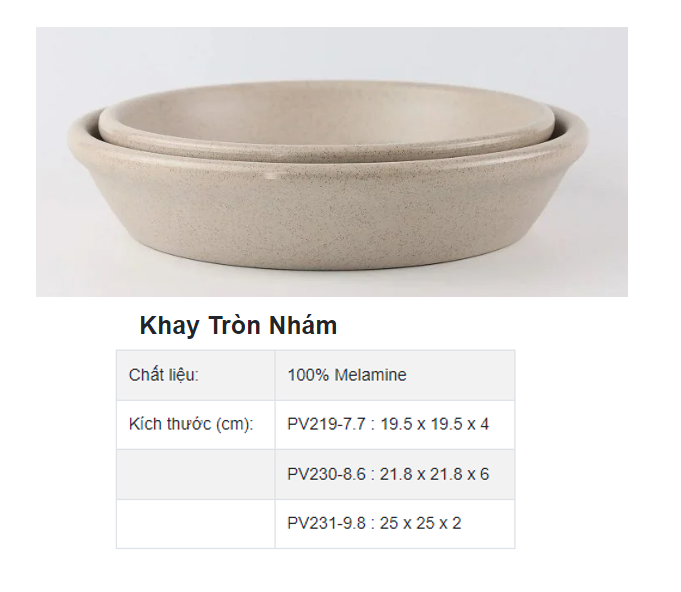Click the empty cell beside PV230-8.6
Image resolution: width=681 pixels, height=592 pixels.
point(195,474)
